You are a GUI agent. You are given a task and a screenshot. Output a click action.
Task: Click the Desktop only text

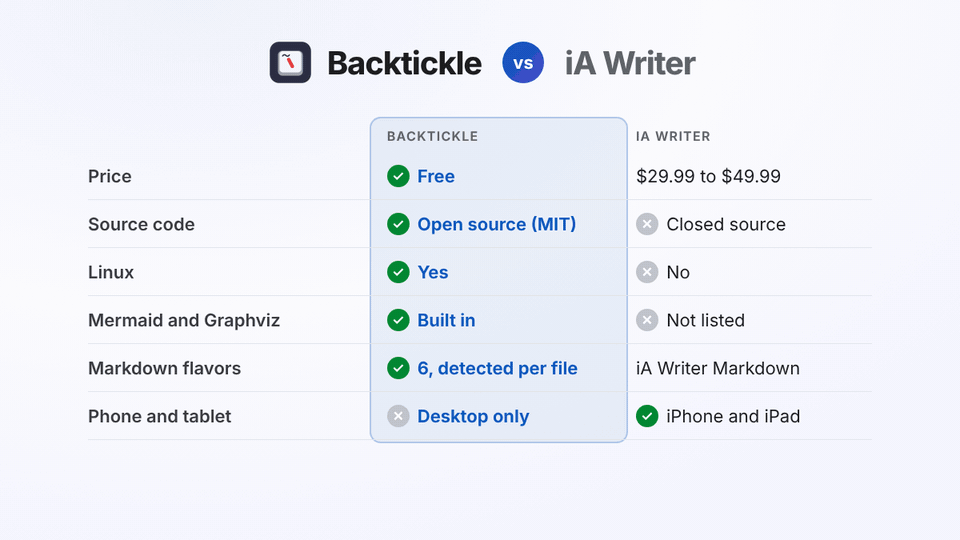pyautogui.click(x=473, y=416)
